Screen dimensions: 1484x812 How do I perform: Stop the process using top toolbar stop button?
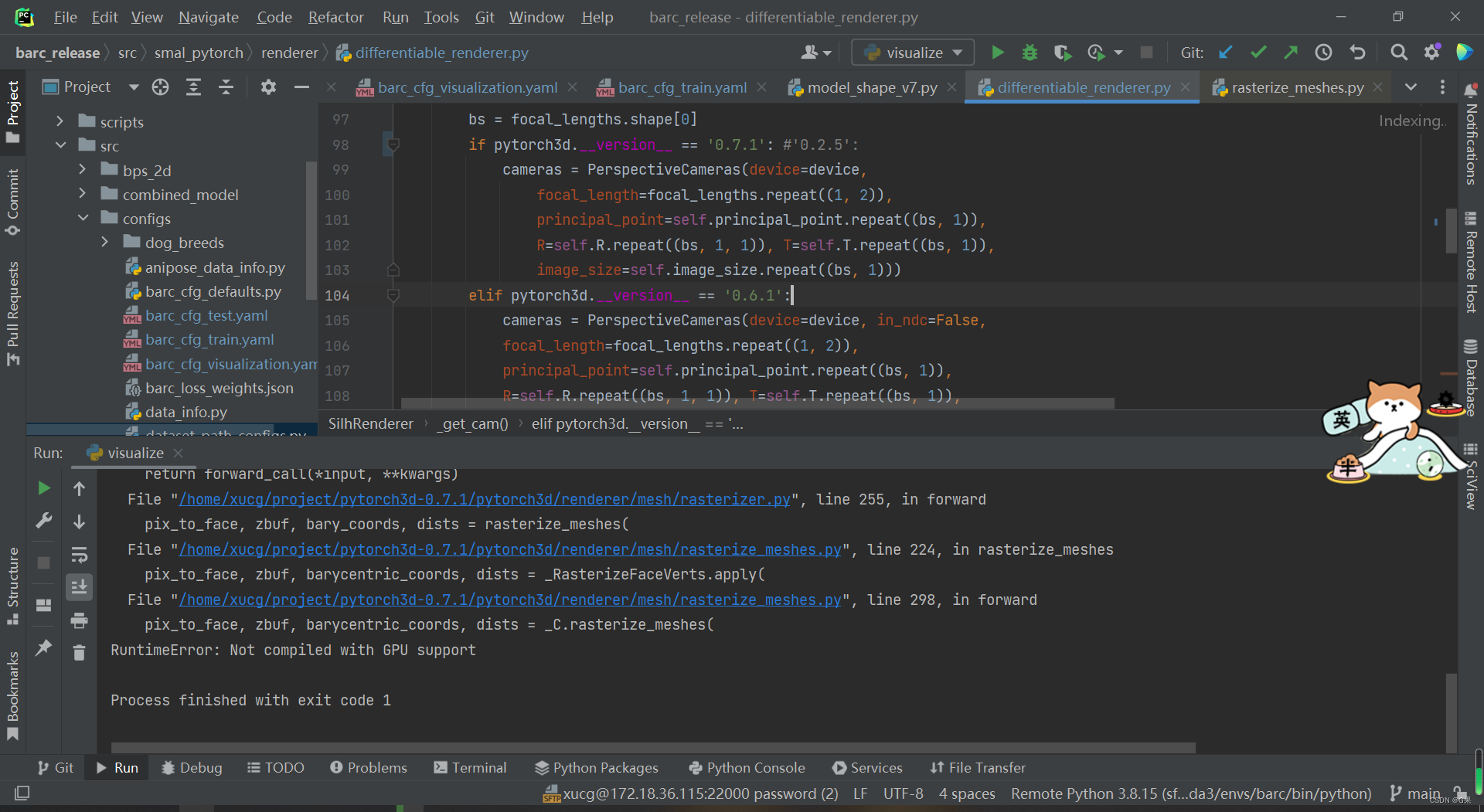pos(1146,53)
